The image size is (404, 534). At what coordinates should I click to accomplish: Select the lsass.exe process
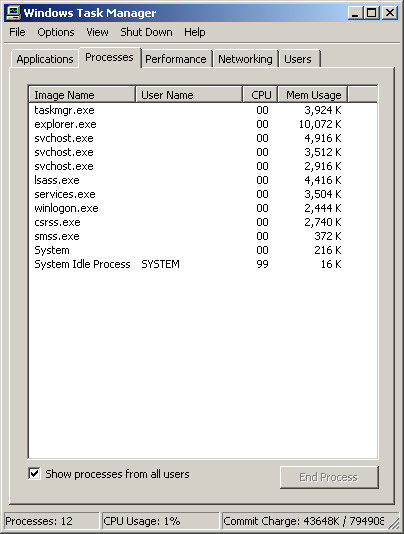[203, 180]
